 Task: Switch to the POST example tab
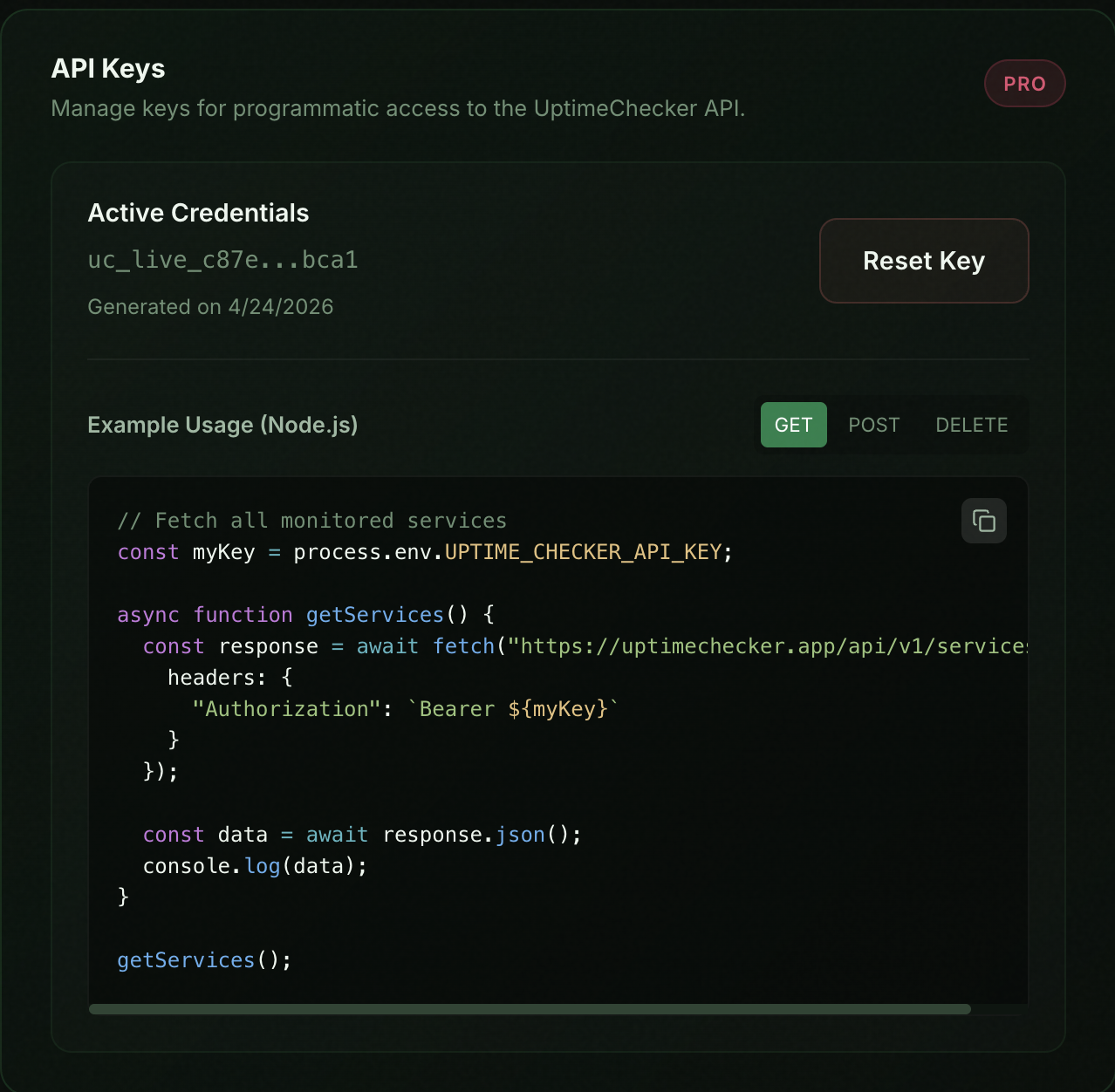click(x=873, y=425)
